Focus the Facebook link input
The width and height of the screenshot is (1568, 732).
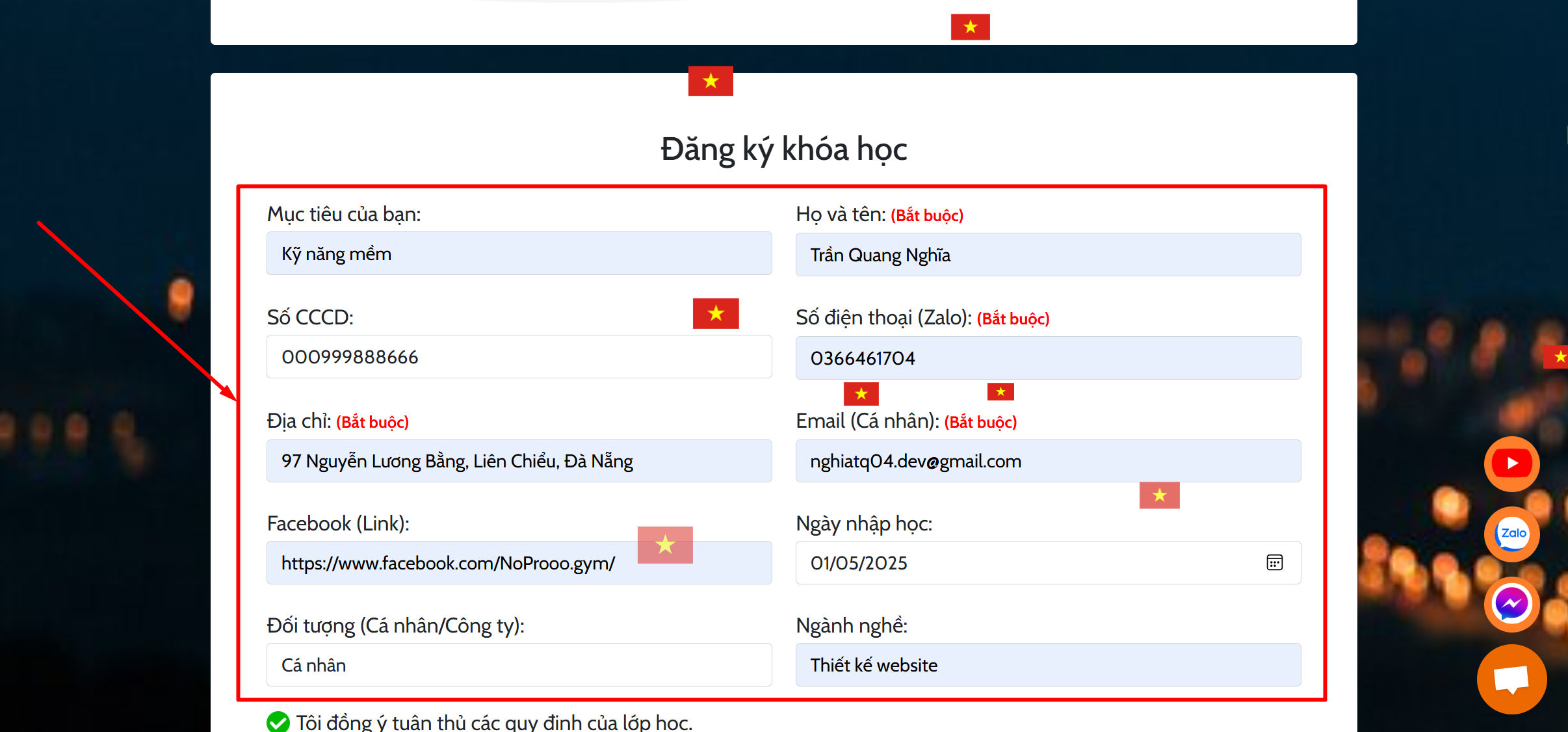click(455, 563)
